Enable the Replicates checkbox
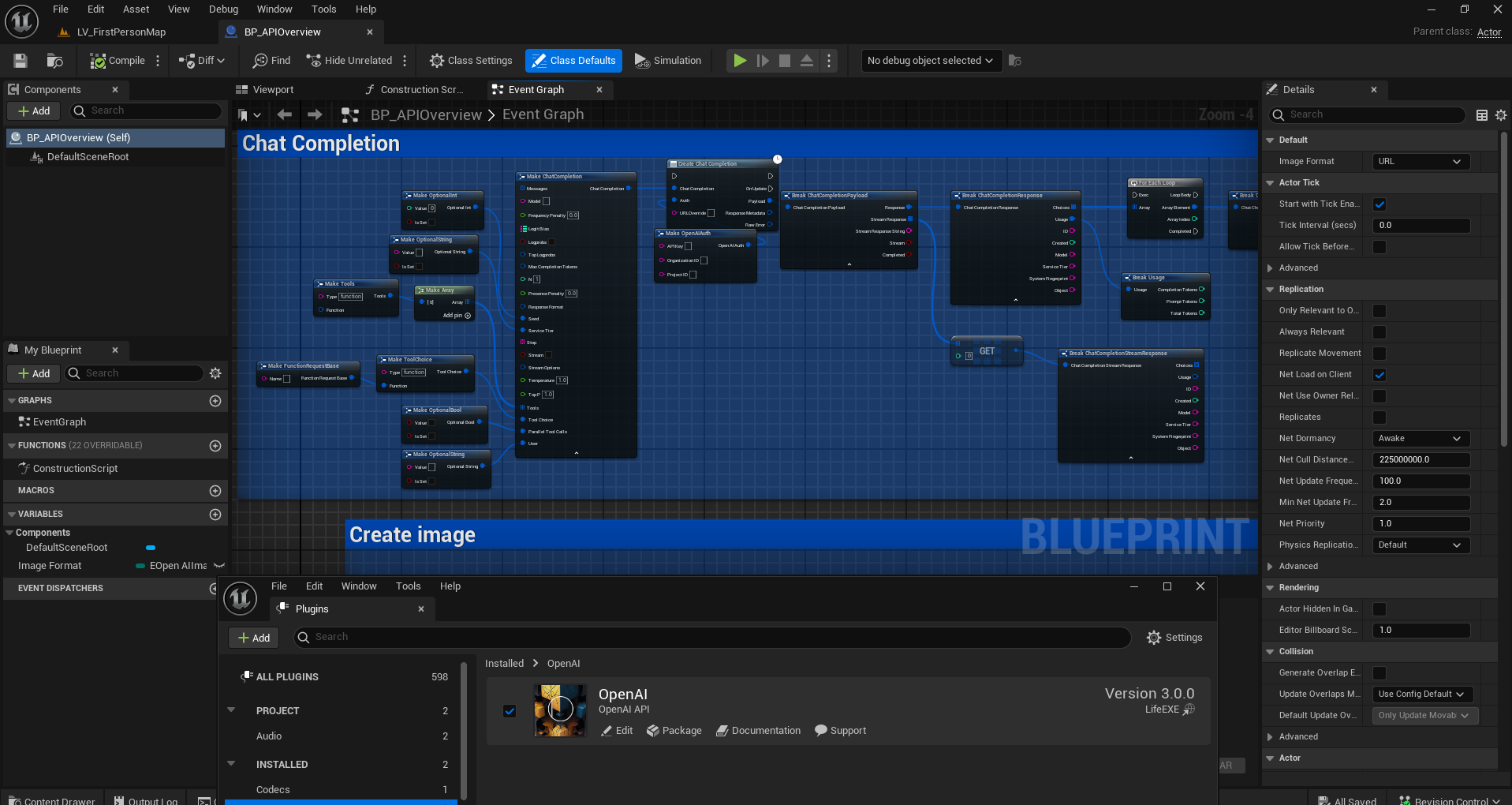1512x805 pixels. (x=1379, y=417)
